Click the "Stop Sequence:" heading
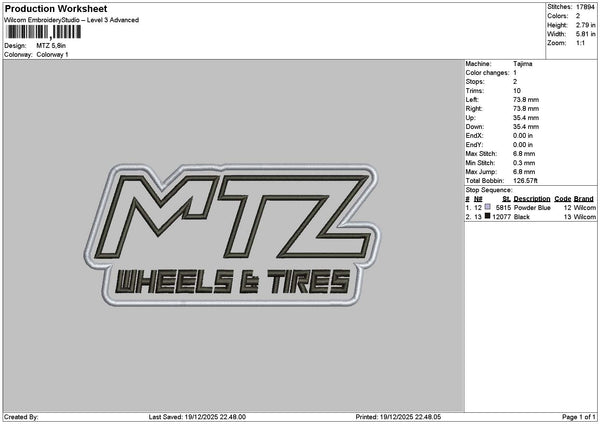This screenshot has width=600, height=424. [489, 190]
